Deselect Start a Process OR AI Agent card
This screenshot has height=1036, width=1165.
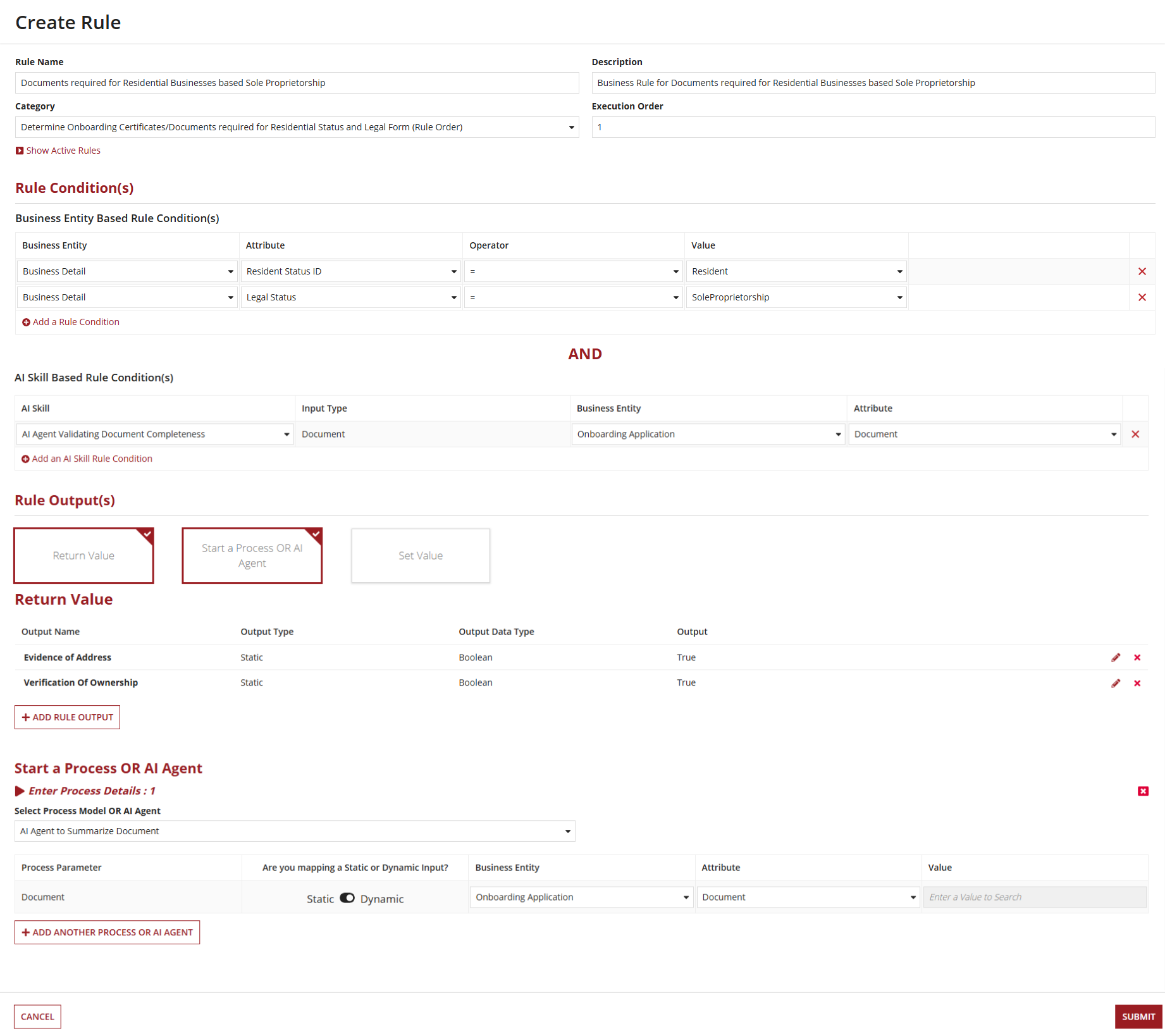pyautogui.click(x=252, y=555)
